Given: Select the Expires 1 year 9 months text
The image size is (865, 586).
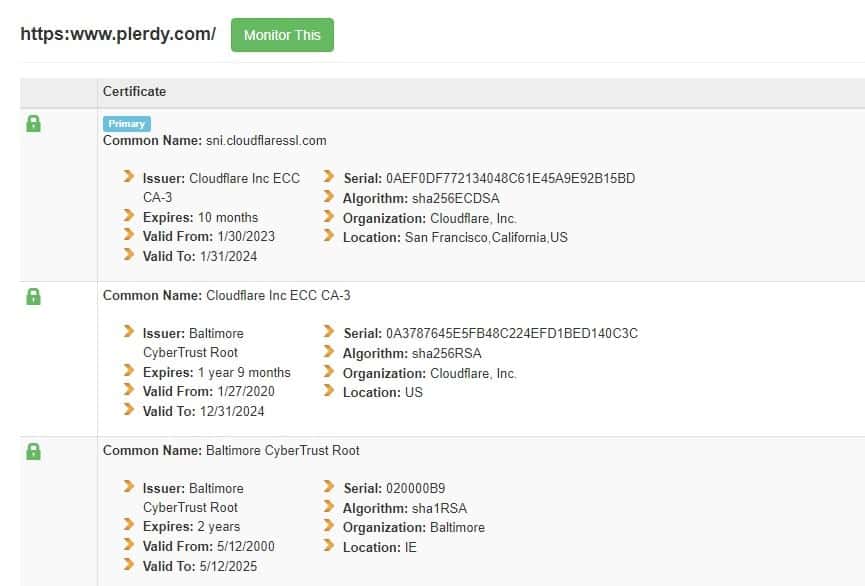Looking at the screenshot, I should [x=217, y=372].
